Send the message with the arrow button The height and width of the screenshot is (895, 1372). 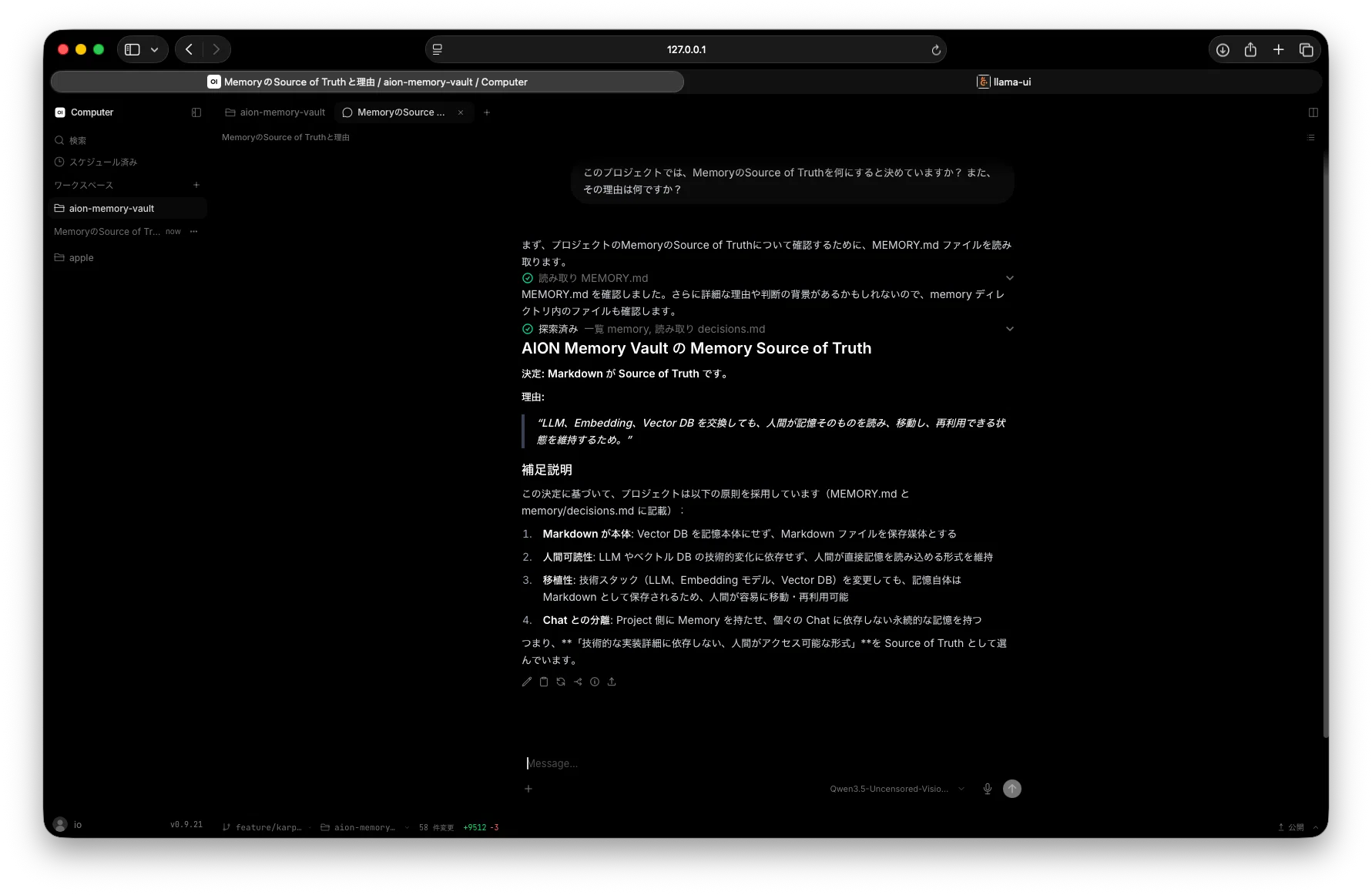coord(1012,789)
